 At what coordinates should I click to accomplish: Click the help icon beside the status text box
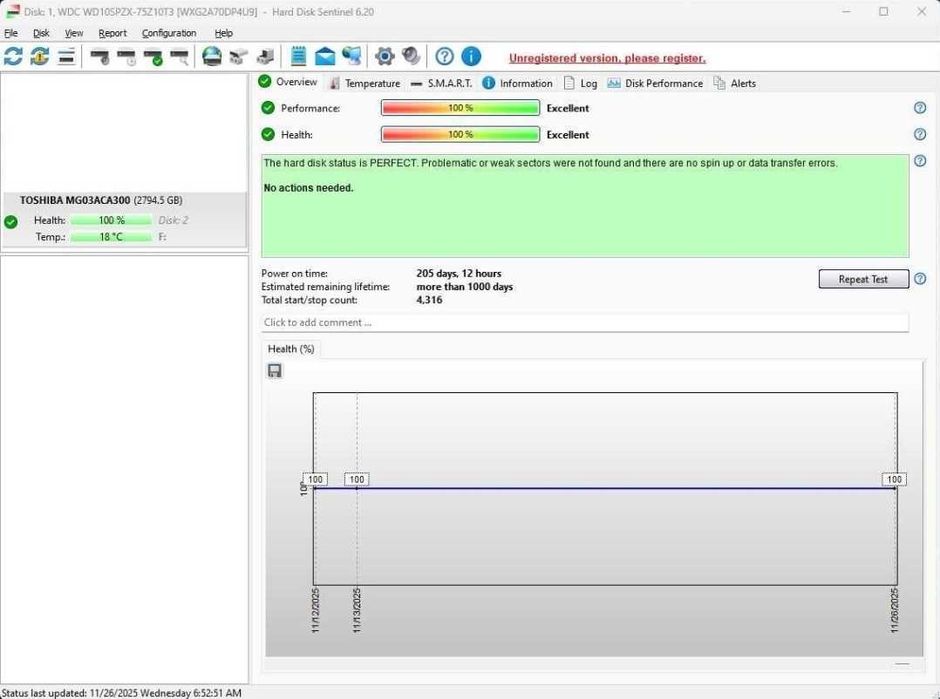tap(920, 161)
